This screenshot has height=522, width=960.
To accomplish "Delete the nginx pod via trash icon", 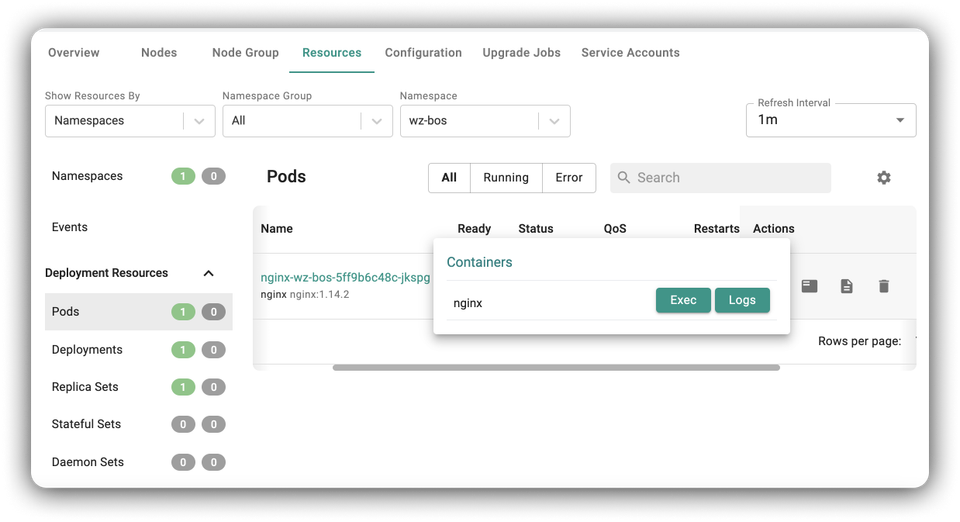I will click(x=883, y=286).
